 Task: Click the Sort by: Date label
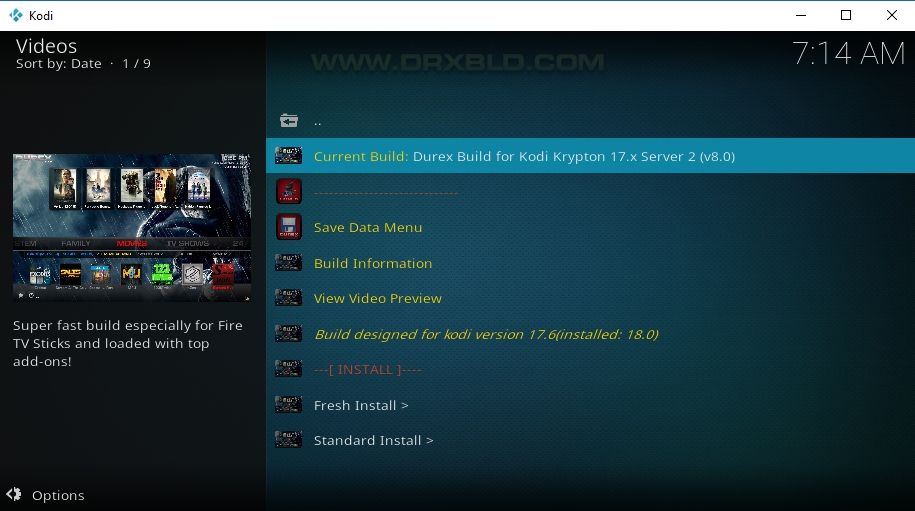58,64
